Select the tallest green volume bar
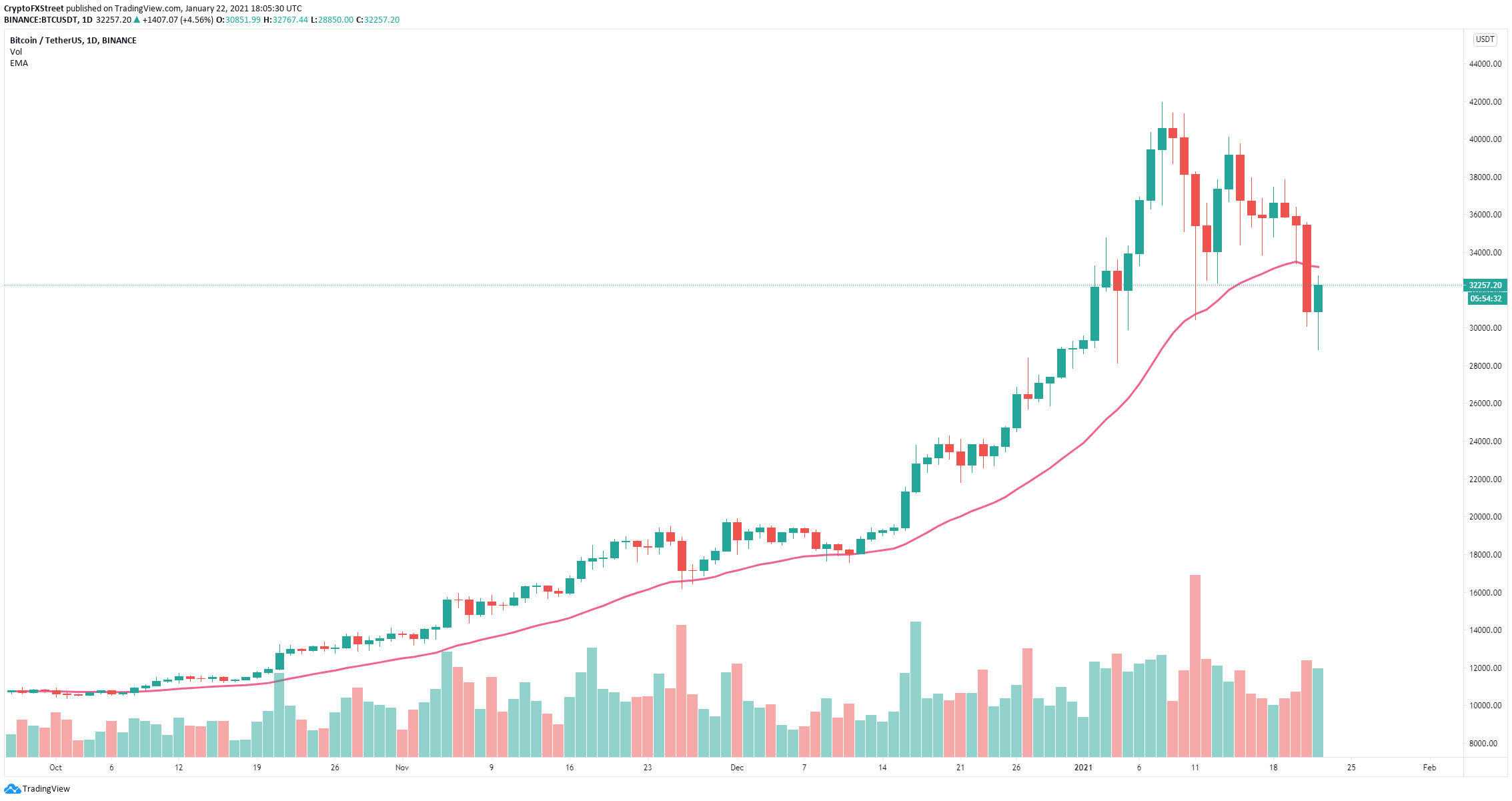Screen dimensions: 1512x801 916,689
